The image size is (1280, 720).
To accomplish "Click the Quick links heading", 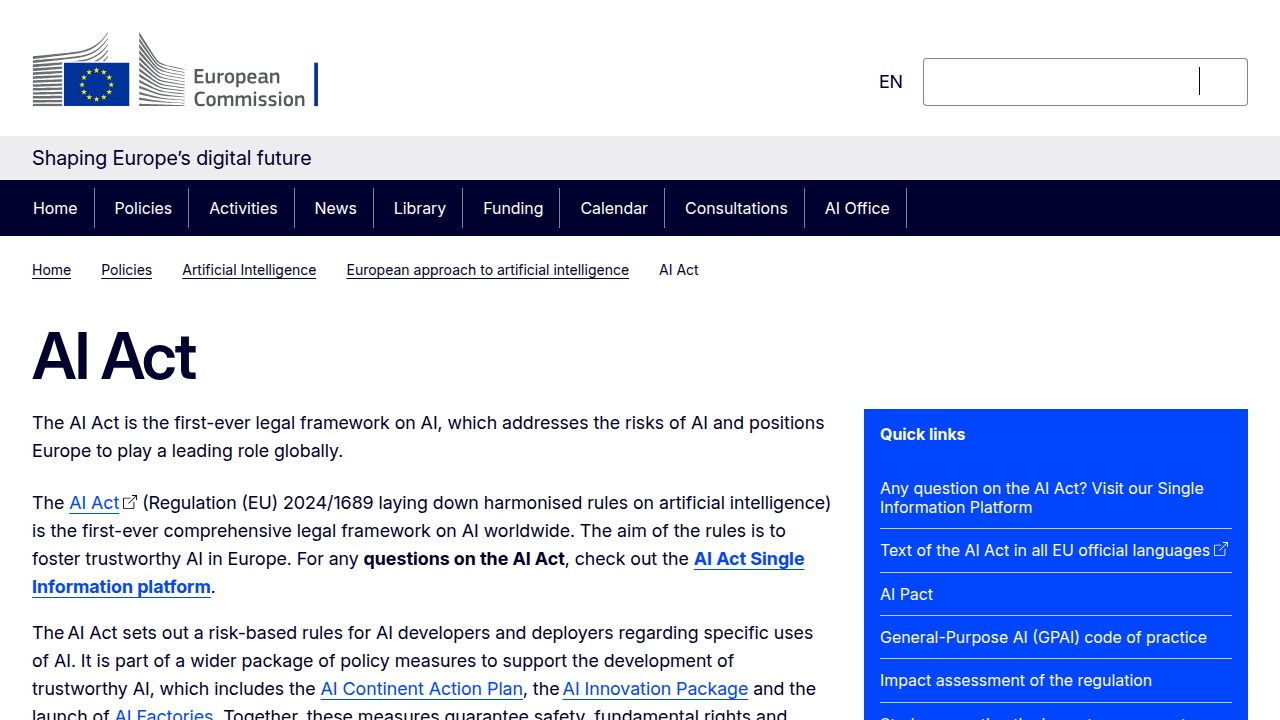I will click(923, 434).
